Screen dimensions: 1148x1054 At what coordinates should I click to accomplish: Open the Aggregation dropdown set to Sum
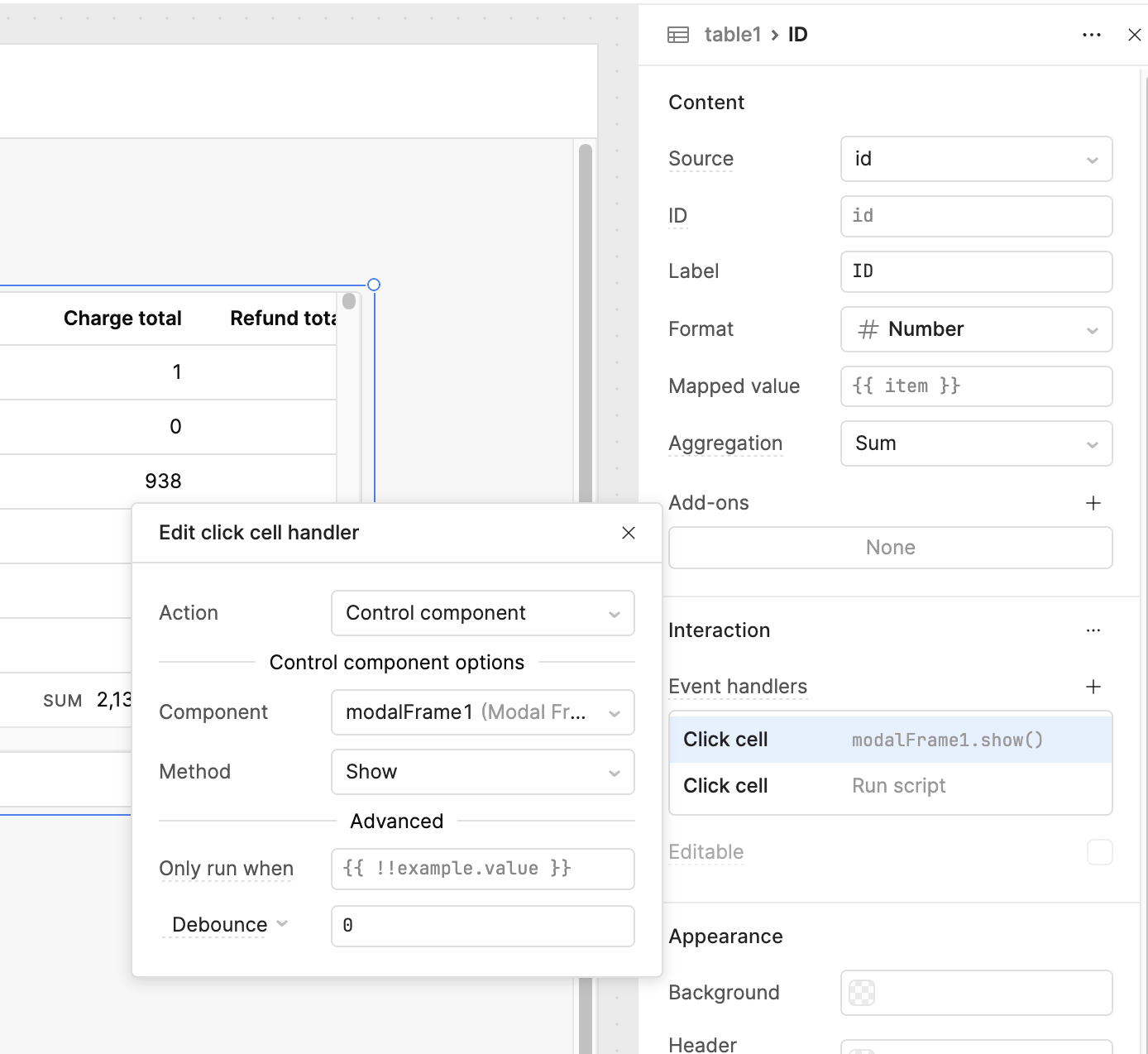pyautogui.click(x=976, y=443)
